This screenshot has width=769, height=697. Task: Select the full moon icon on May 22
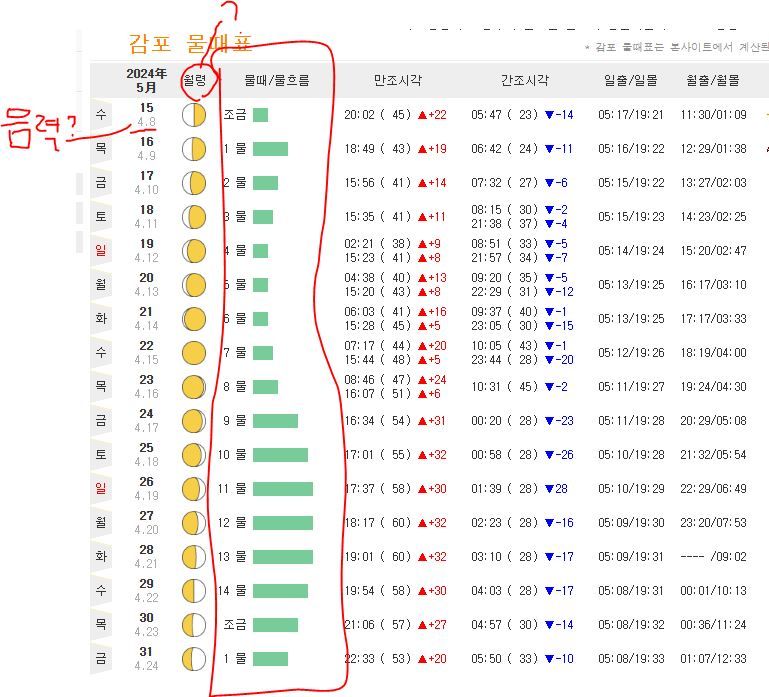pyautogui.click(x=194, y=352)
